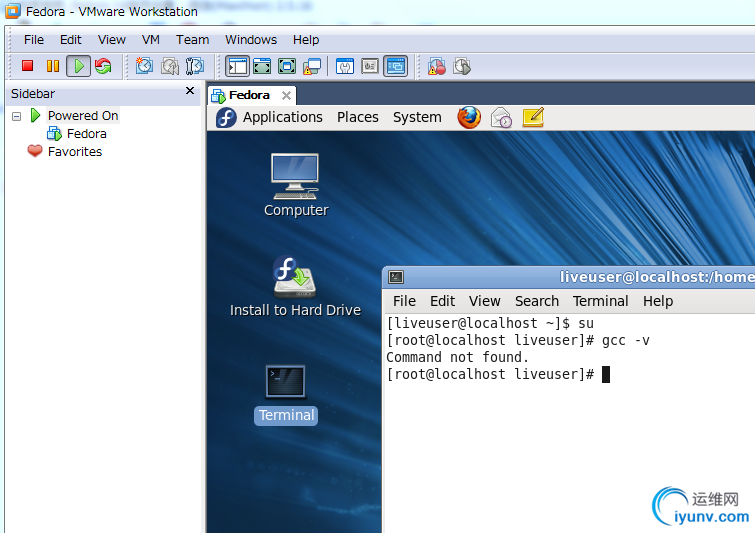The height and width of the screenshot is (533, 755).
Task: Open the terminal window File menu
Action: [x=404, y=301]
